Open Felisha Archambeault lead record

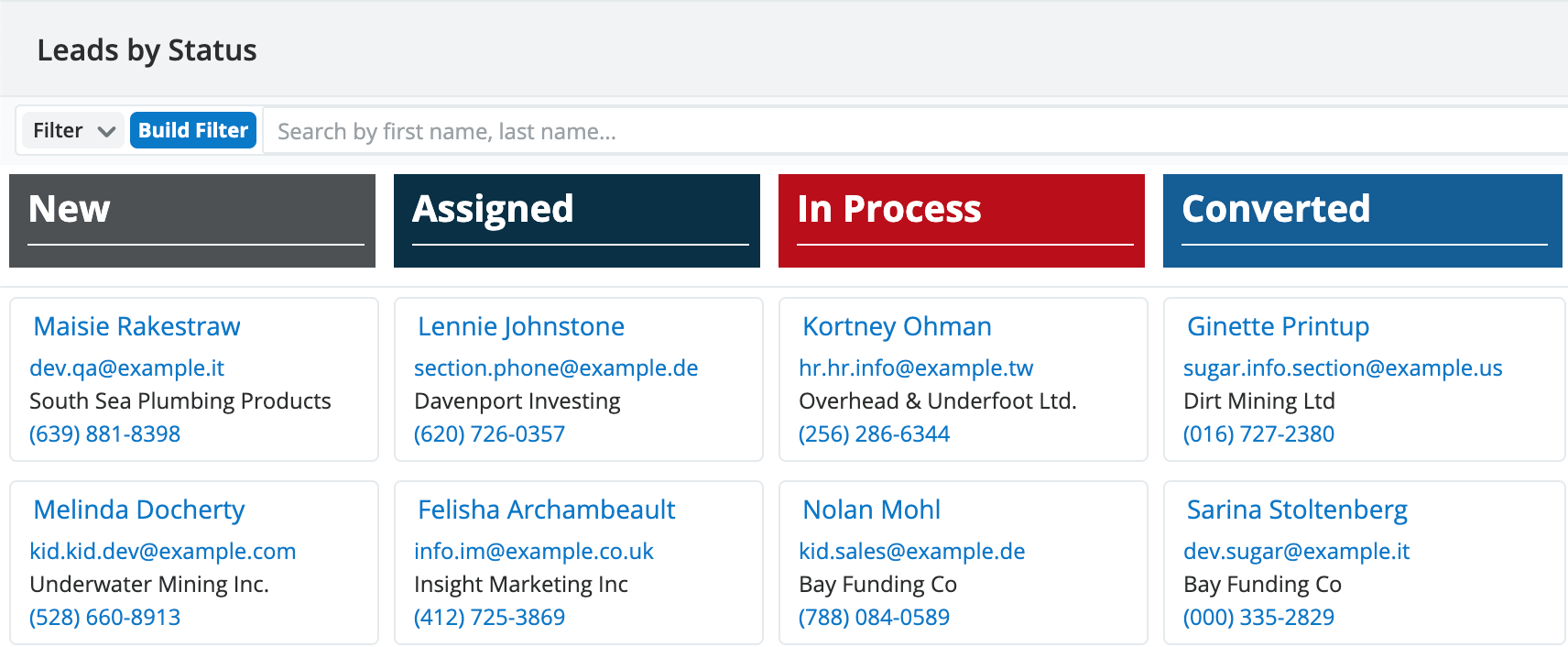click(546, 510)
